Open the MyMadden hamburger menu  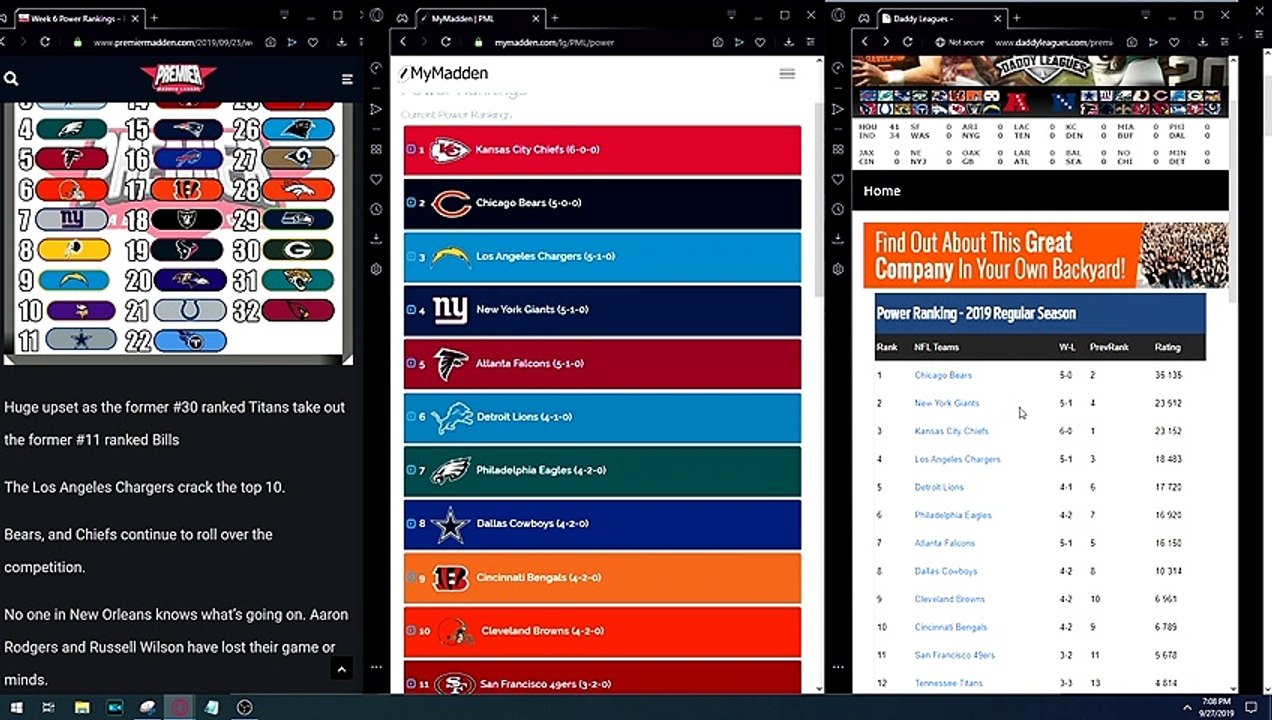(787, 74)
